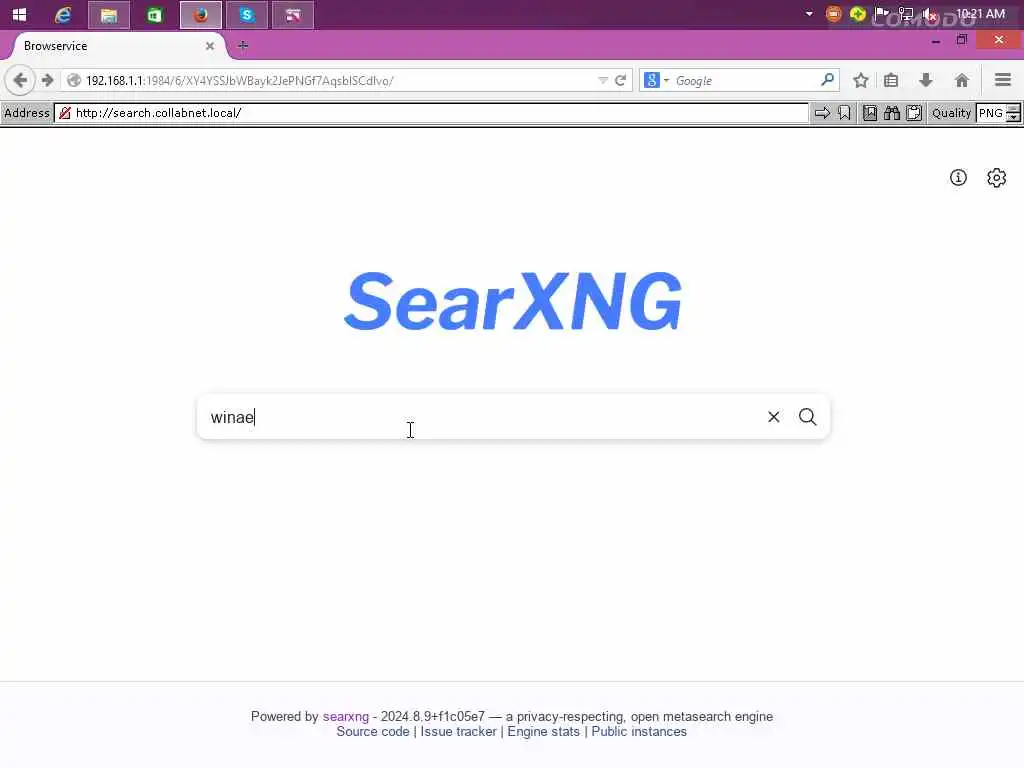
Task: Submit search with the magnifier icon
Action: [x=808, y=417]
